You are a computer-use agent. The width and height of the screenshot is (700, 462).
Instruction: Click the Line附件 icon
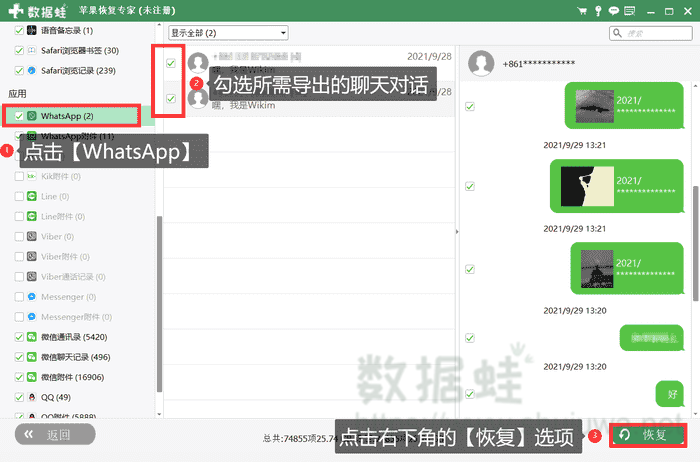(x=32, y=216)
